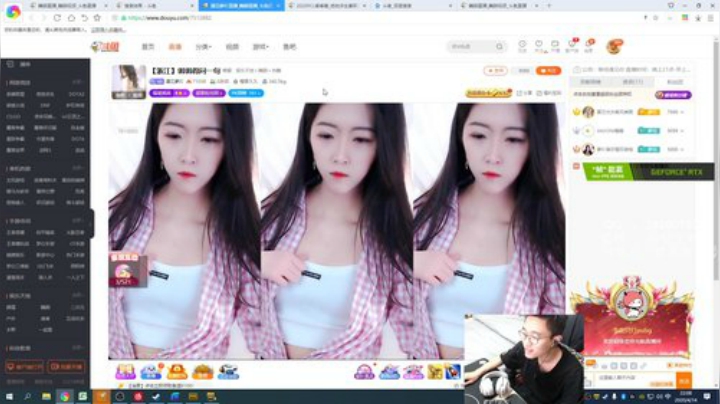The height and width of the screenshot is (404, 720).
Task: Expand 全部 beside 手游休闲 sidebar section
Action: pyautogui.click(x=77, y=221)
